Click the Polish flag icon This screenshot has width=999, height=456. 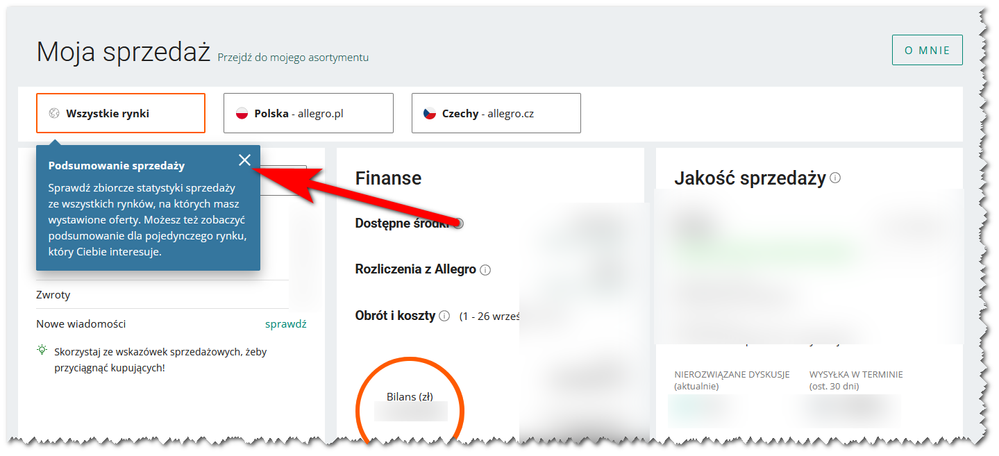pyautogui.click(x=241, y=114)
